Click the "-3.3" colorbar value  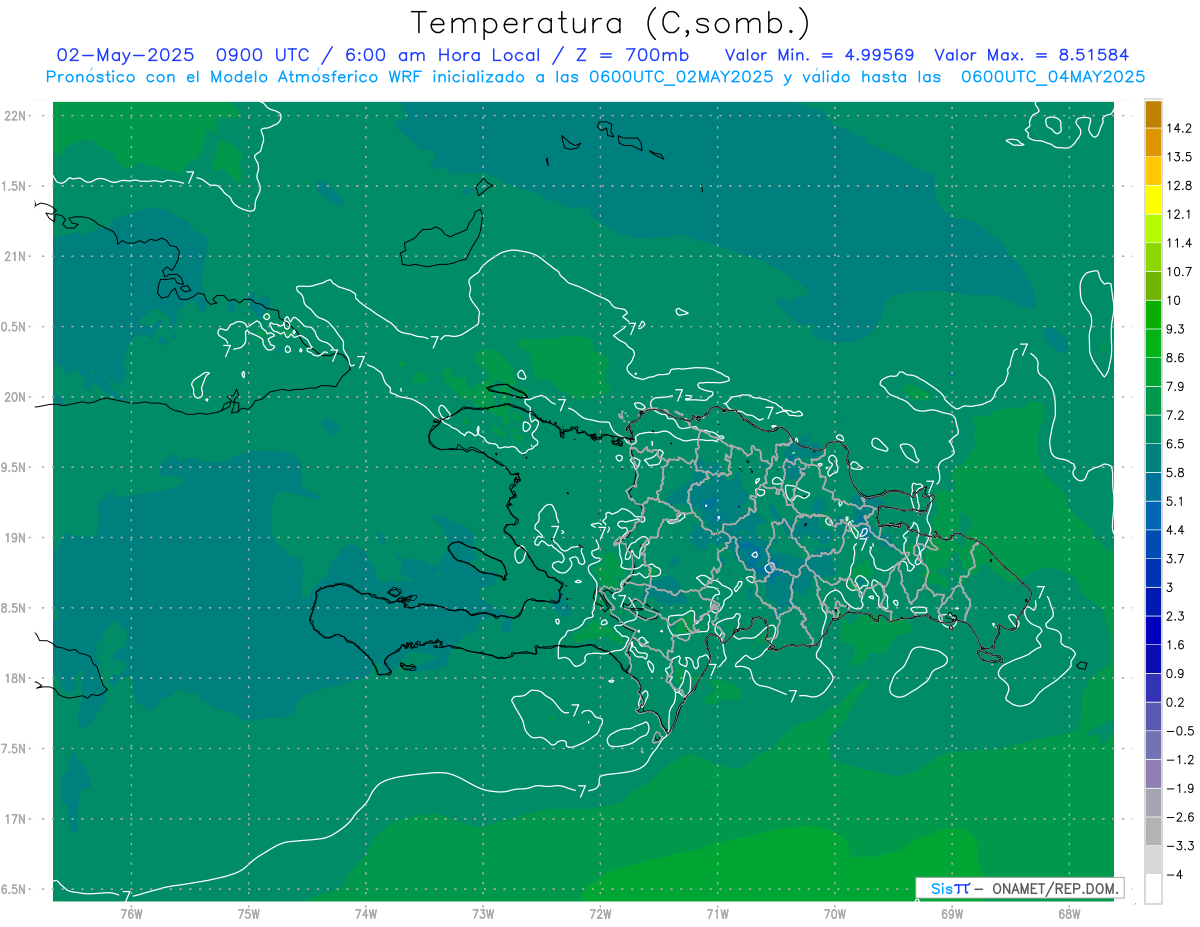[x=1179, y=847]
